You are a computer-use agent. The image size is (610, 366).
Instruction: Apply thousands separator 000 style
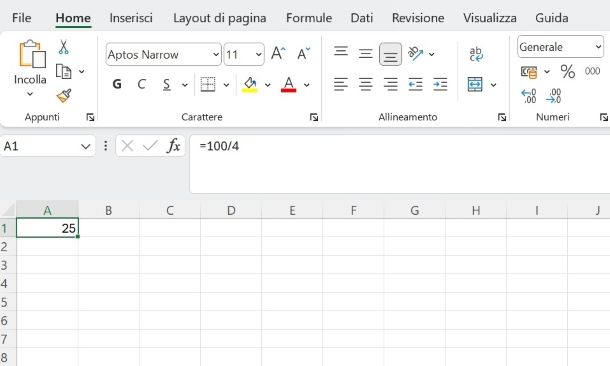592,71
